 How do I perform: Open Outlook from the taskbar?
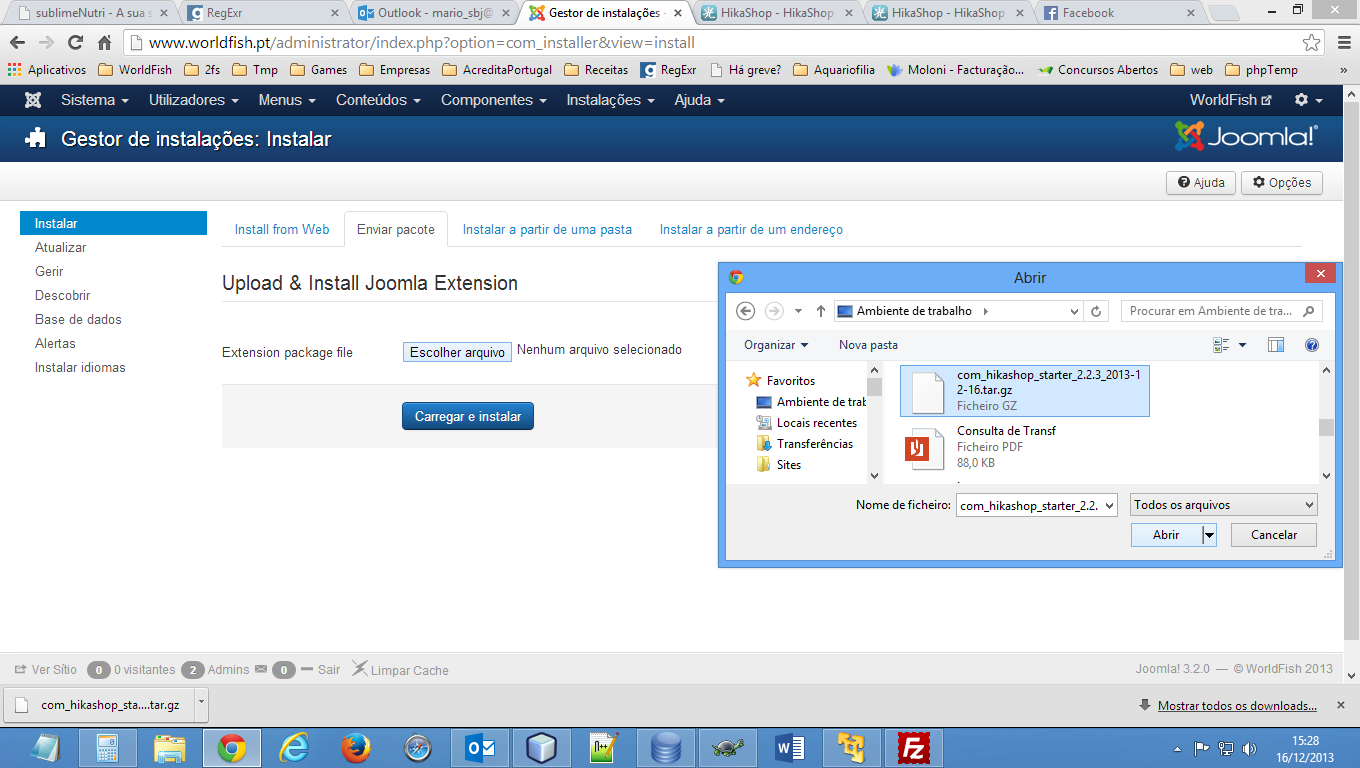[479, 748]
